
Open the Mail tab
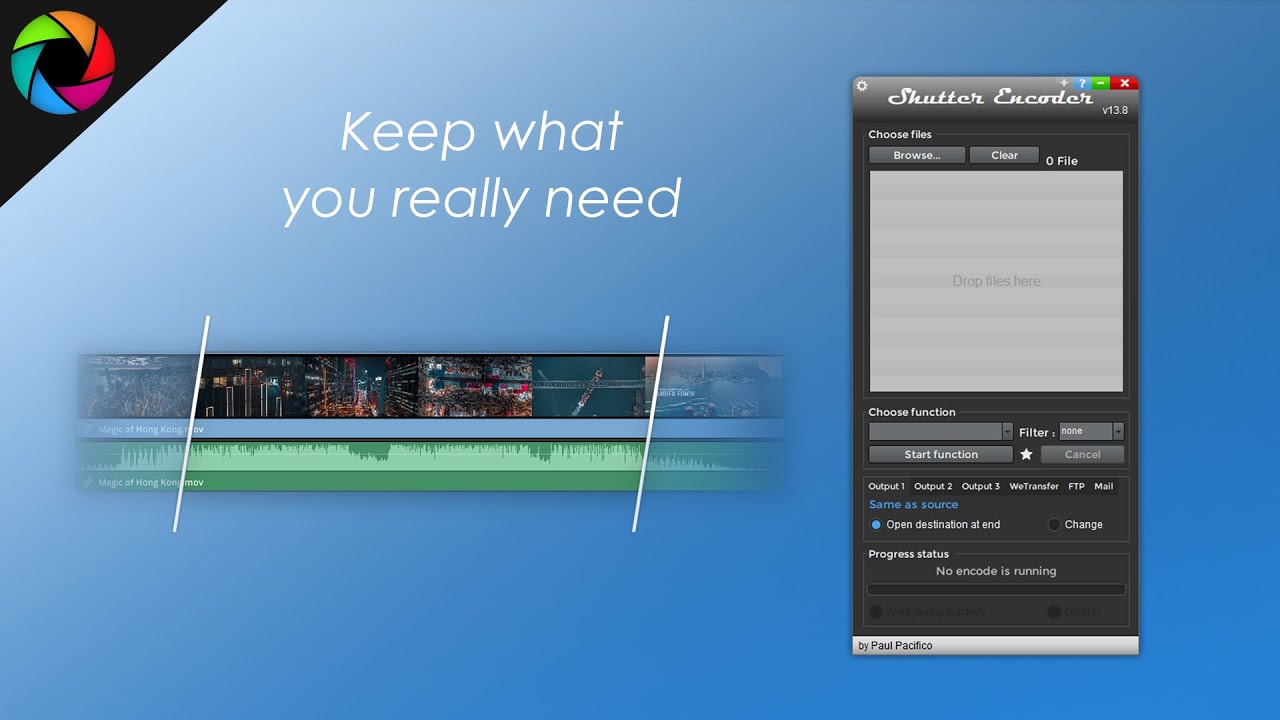click(1103, 486)
